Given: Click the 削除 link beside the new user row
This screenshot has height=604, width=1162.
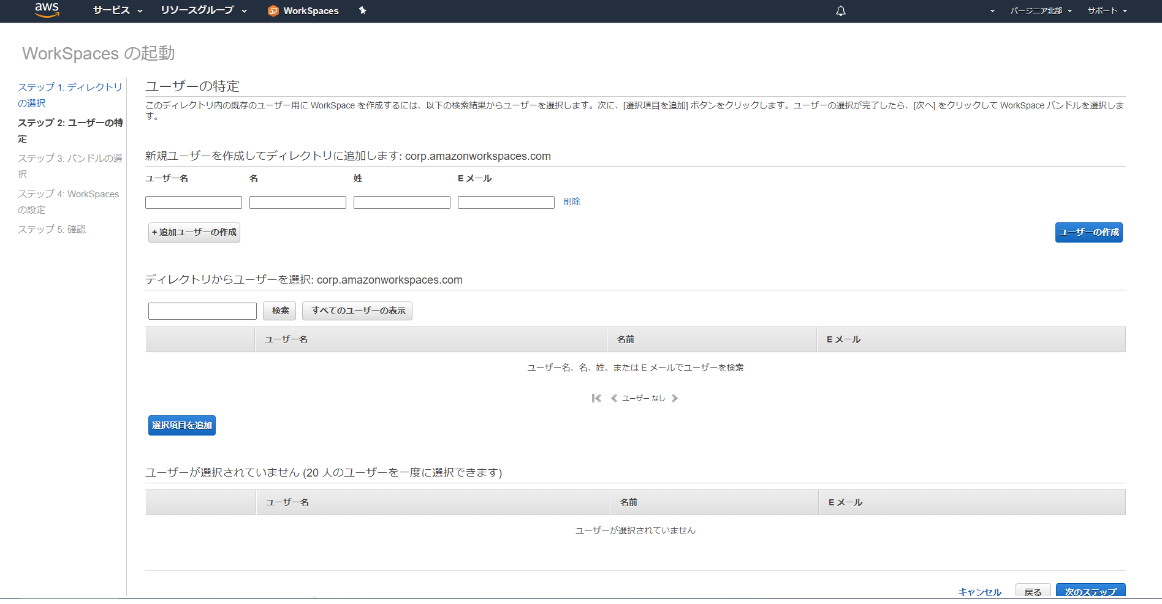Looking at the screenshot, I should click(571, 202).
